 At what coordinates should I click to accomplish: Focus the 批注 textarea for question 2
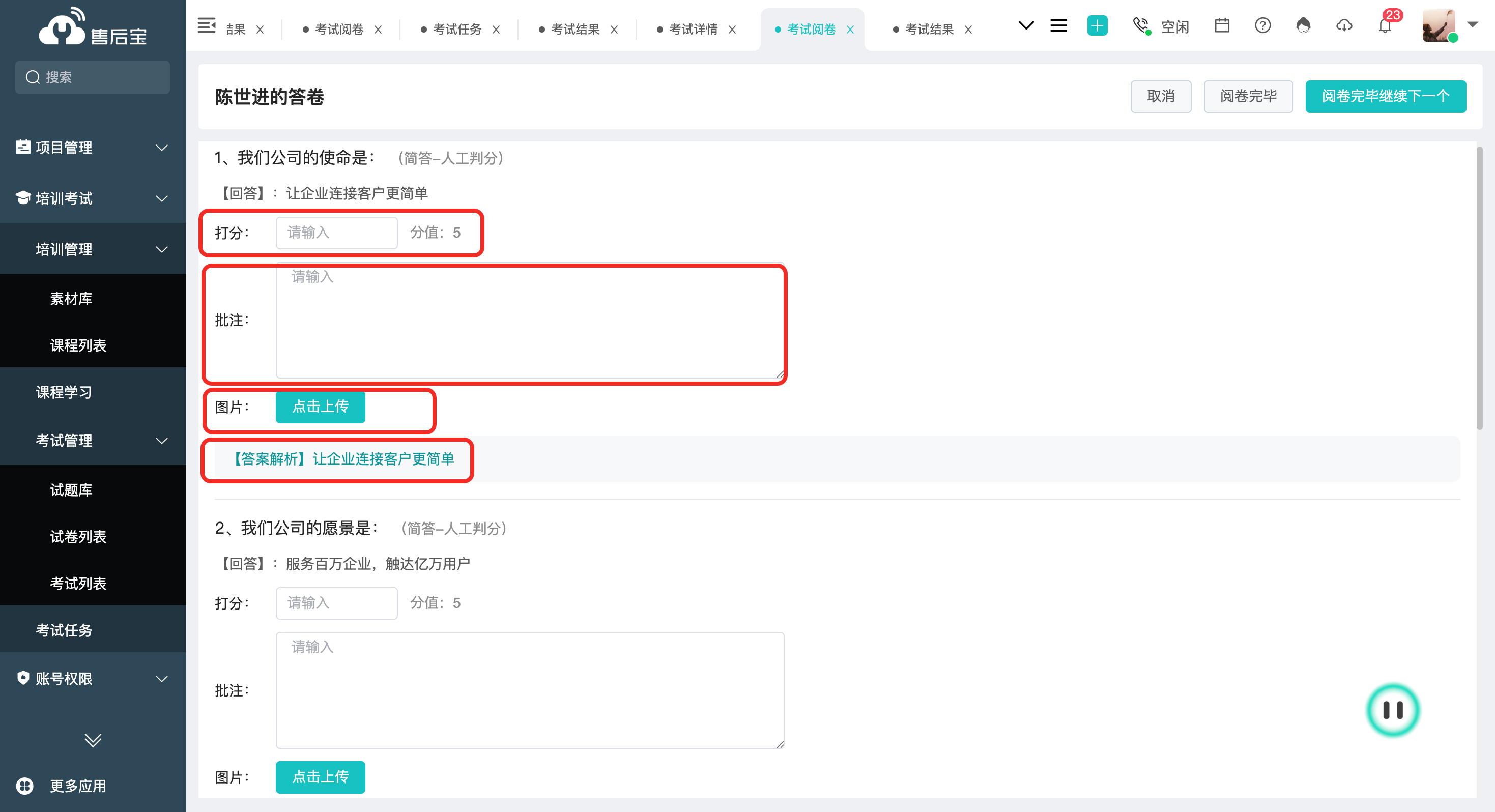(530, 691)
